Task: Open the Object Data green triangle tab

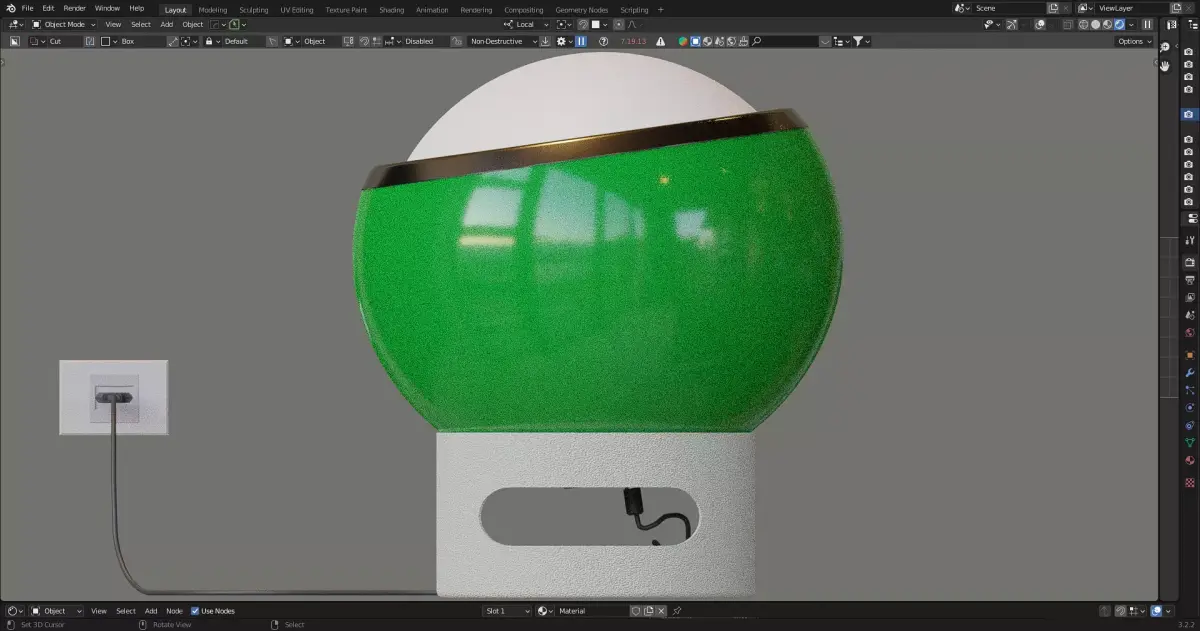Action: point(1190,441)
